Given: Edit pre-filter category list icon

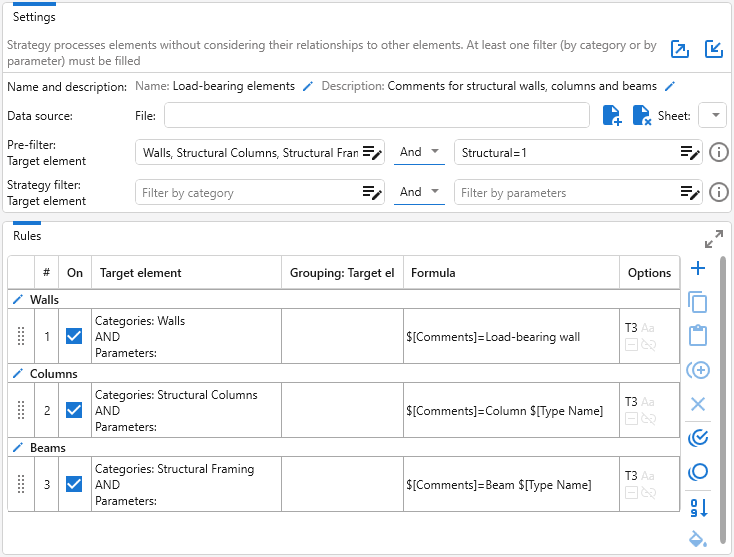Looking at the screenshot, I should coord(372,153).
